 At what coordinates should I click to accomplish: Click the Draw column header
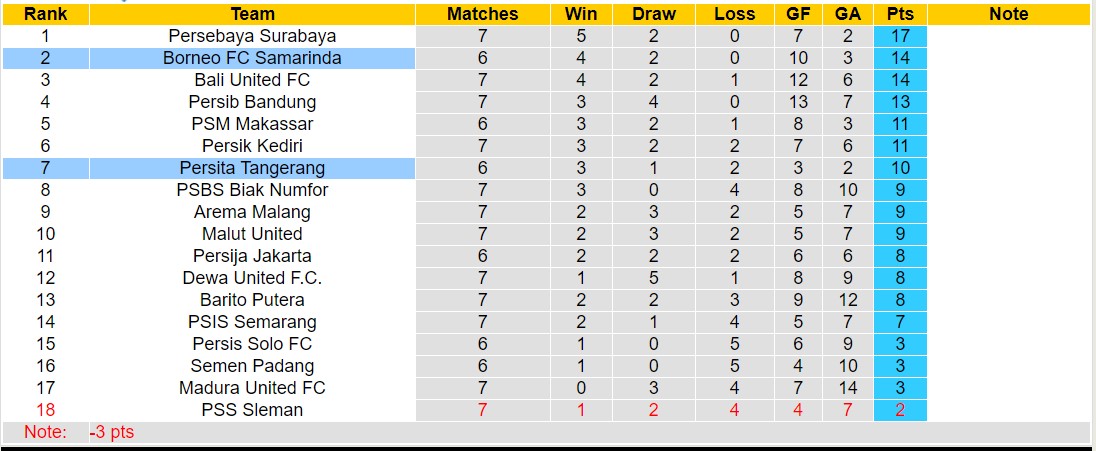click(x=654, y=14)
